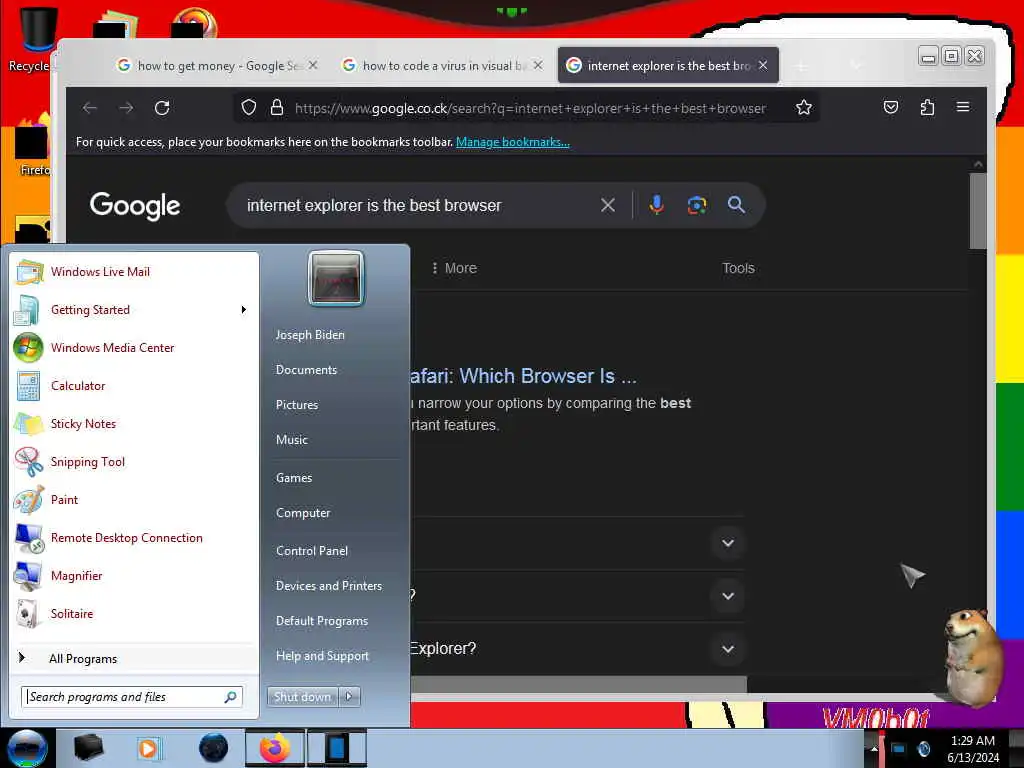The image size is (1024, 768).
Task: Expand Getting Started submenu arrow
Action: [244, 310]
